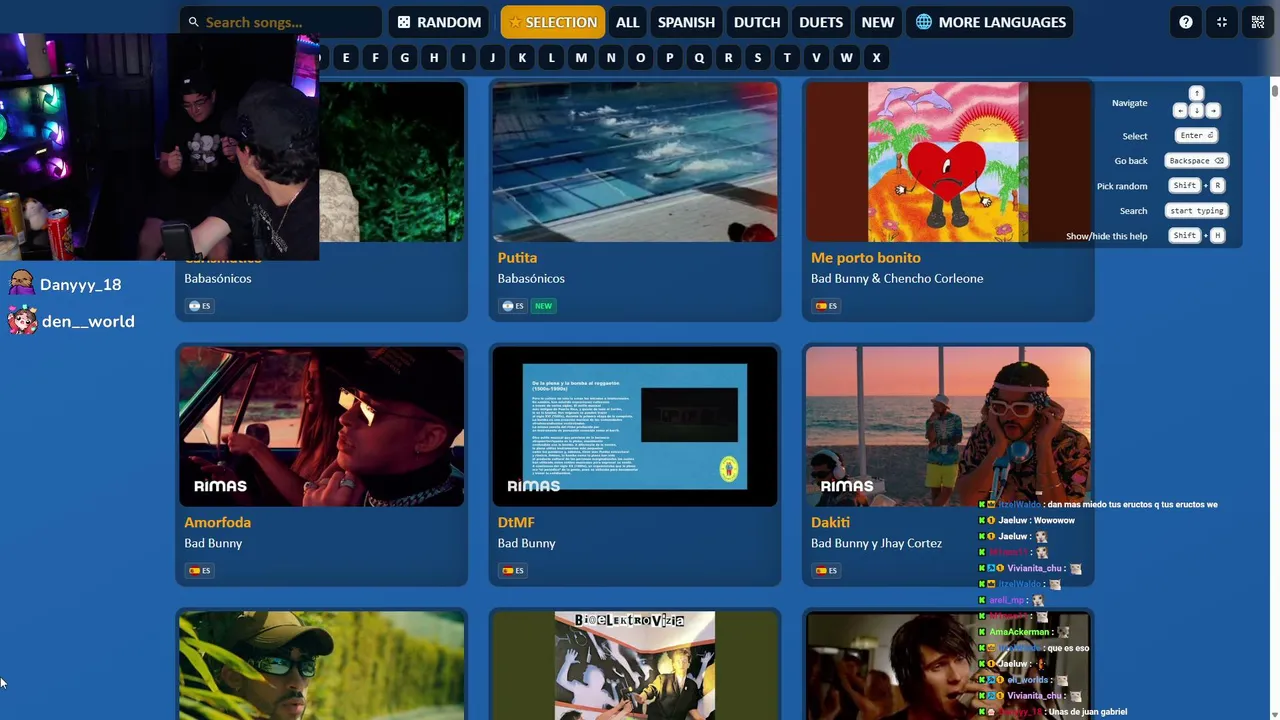The height and width of the screenshot is (720, 1280).
Task: Click the Random dice button
Action: point(439,22)
